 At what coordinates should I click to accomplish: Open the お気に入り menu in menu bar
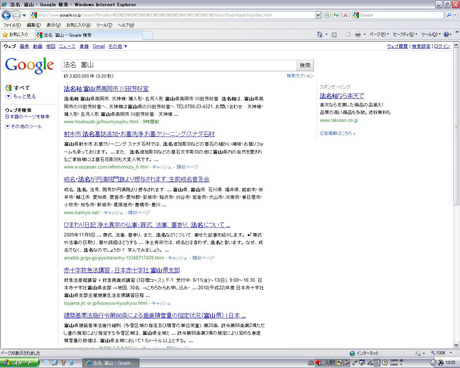[78, 25]
